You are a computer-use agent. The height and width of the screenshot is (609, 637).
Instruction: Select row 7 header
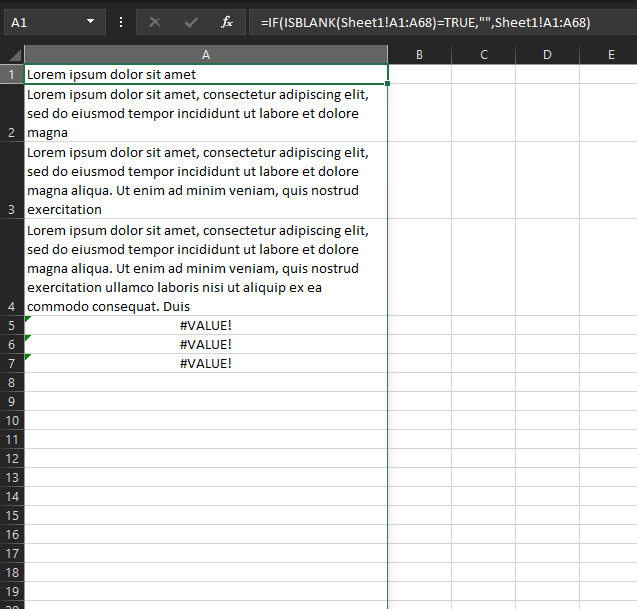point(12,363)
